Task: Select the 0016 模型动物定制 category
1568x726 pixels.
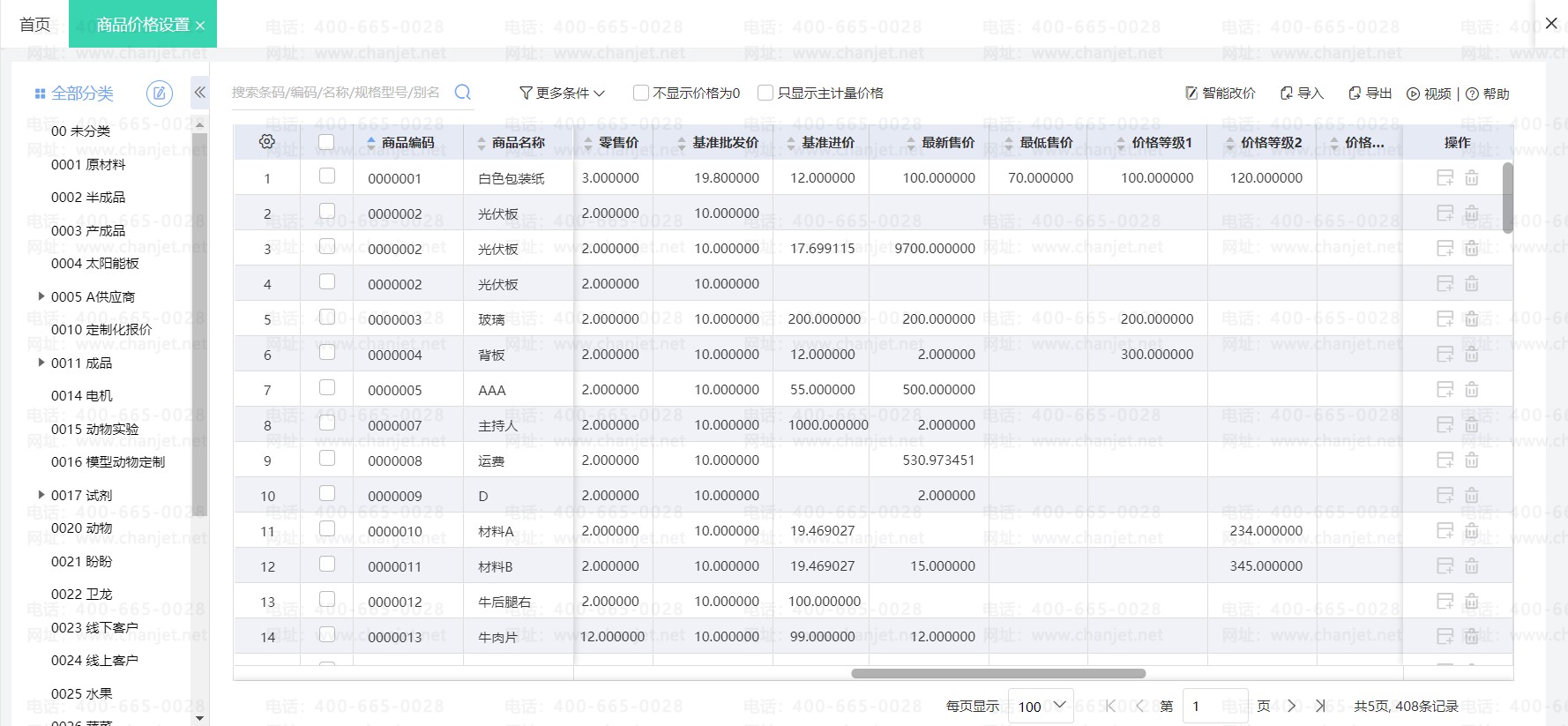Action: 108,461
